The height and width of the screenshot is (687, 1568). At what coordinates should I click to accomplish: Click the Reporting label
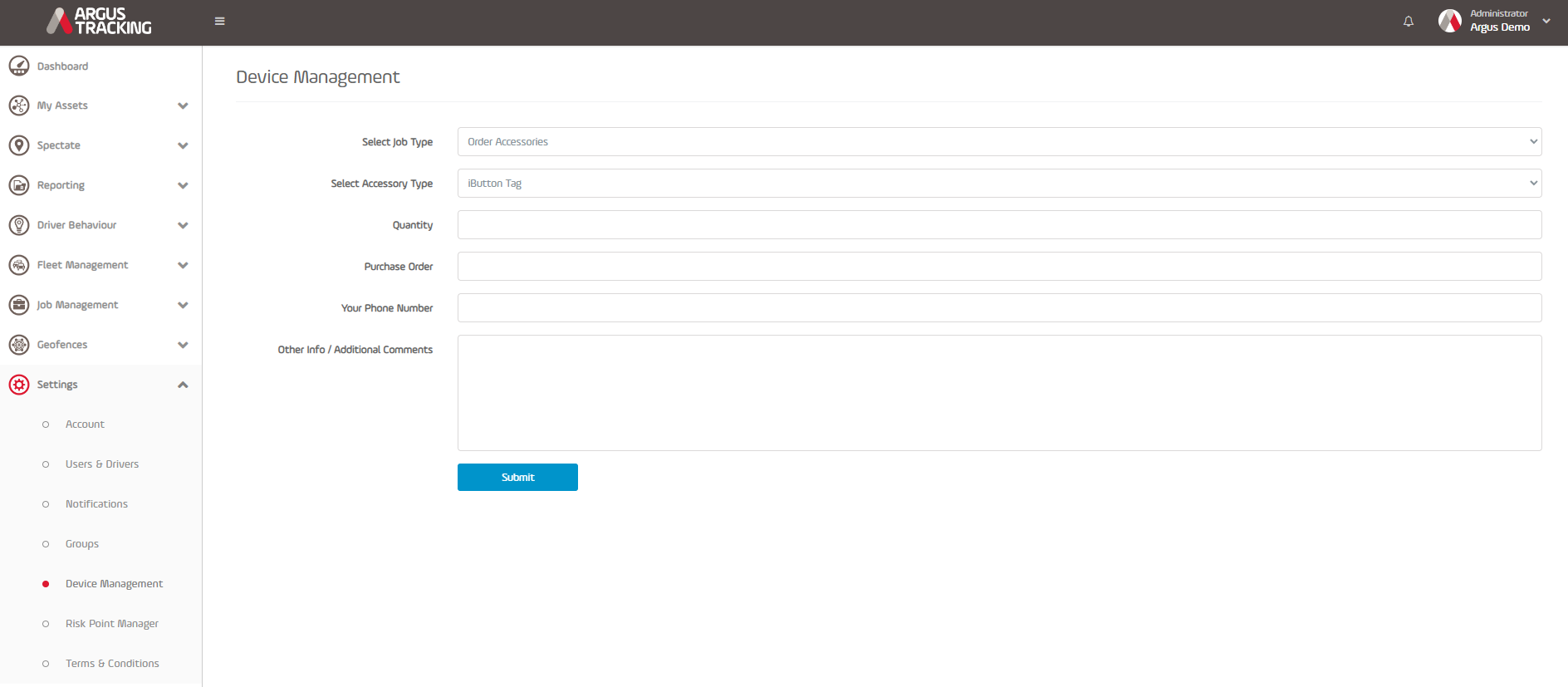[61, 185]
